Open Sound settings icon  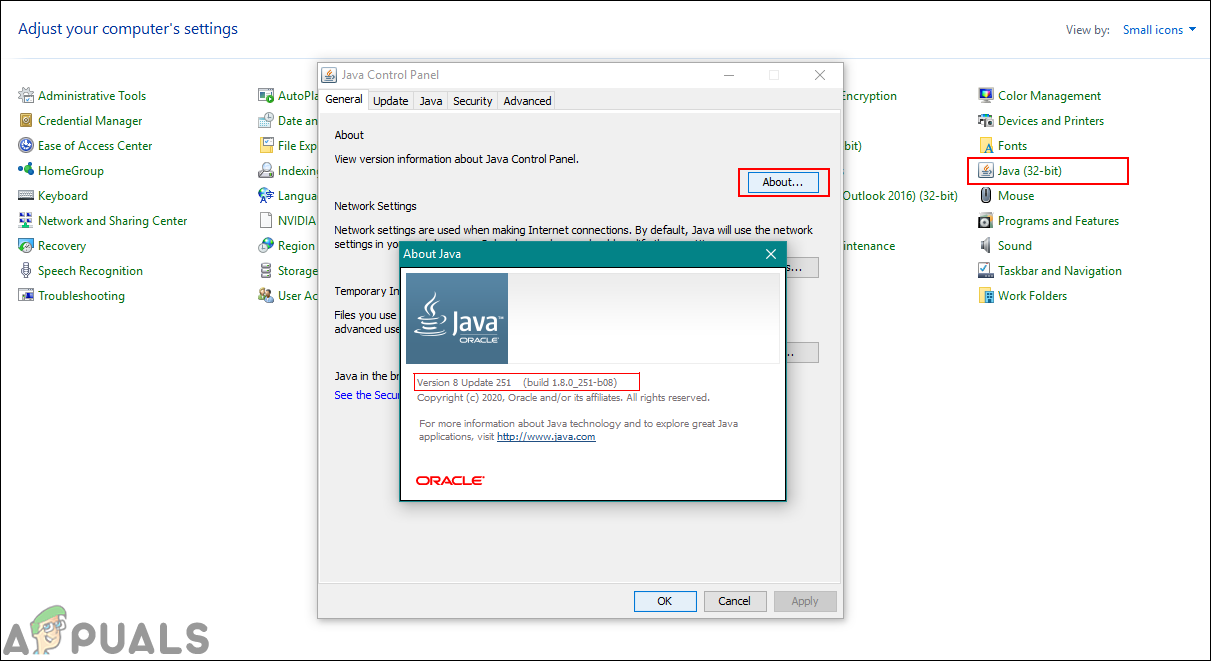click(986, 246)
